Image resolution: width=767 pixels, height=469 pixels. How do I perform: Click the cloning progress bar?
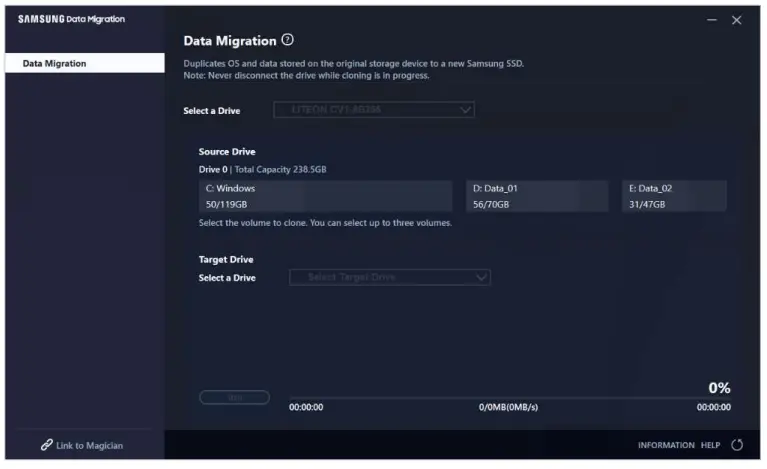tap(510, 398)
